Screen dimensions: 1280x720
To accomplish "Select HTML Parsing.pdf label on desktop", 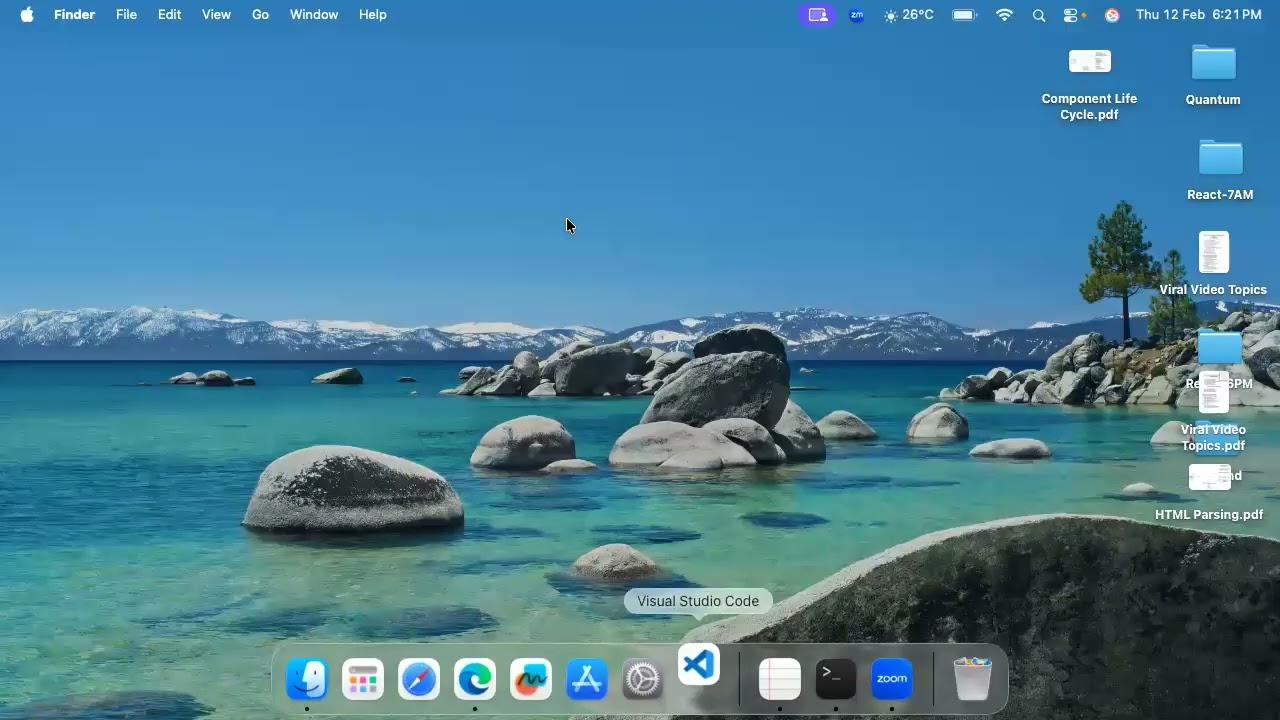I will pos(1209,515).
